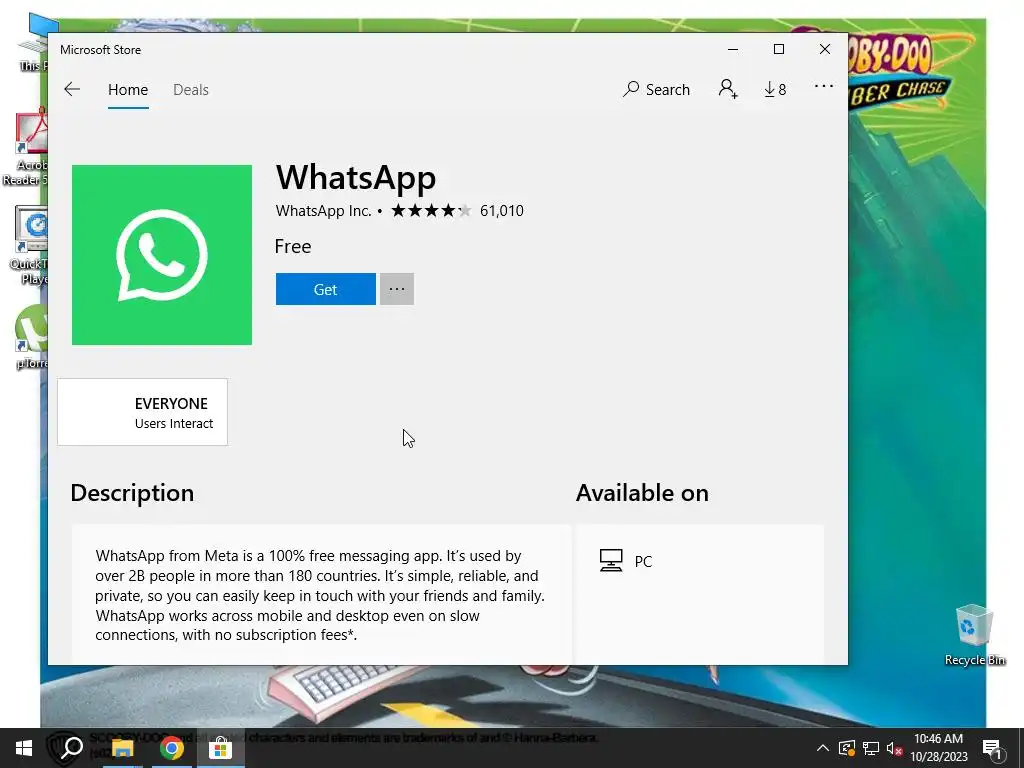Image resolution: width=1024 pixels, height=768 pixels.
Task: Select the QuickTime Player desktop shortcut
Action: (x=29, y=246)
